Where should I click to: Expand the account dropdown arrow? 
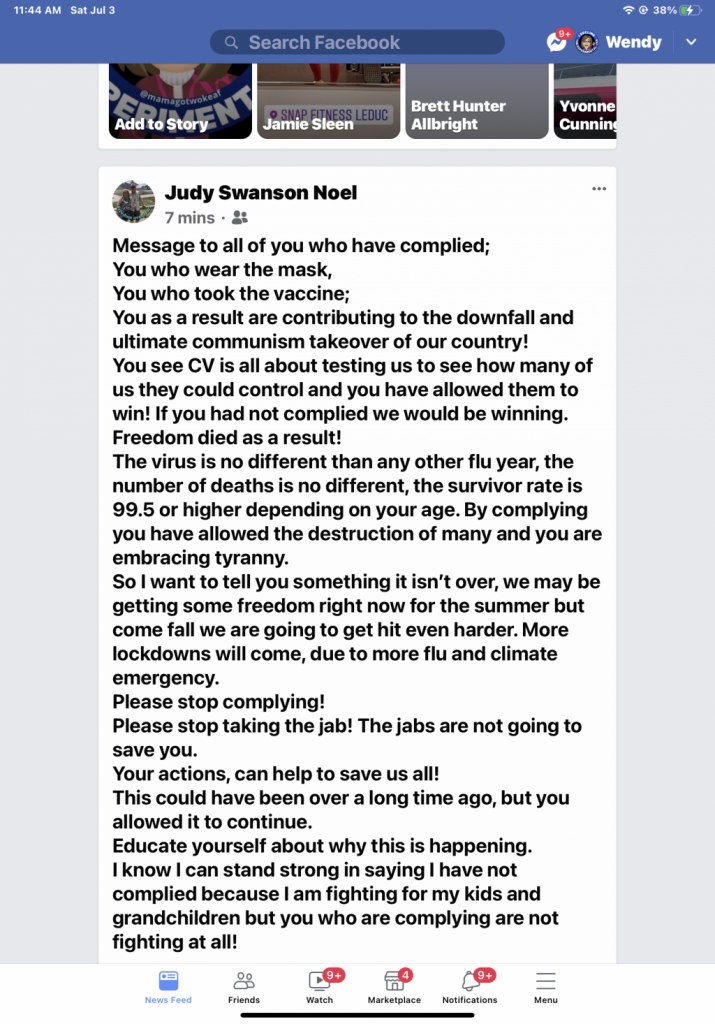pos(691,42)
